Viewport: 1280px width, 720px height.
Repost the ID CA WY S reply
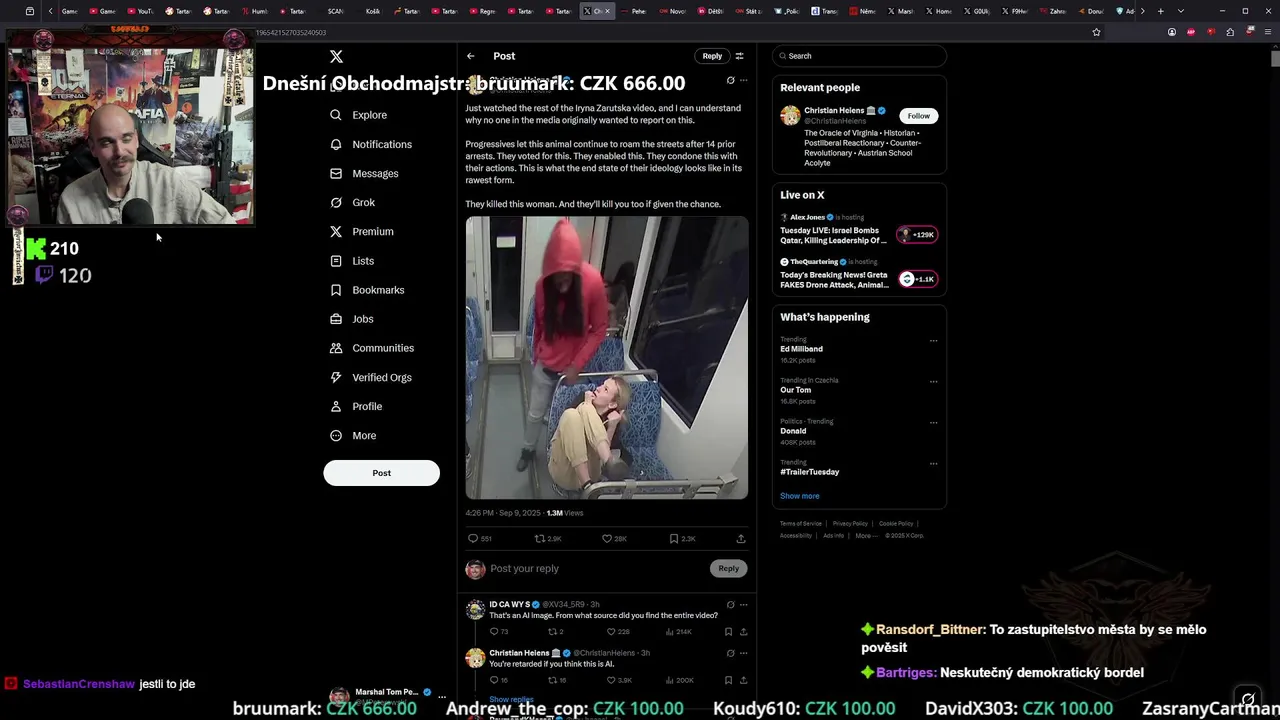pos(555,632)
